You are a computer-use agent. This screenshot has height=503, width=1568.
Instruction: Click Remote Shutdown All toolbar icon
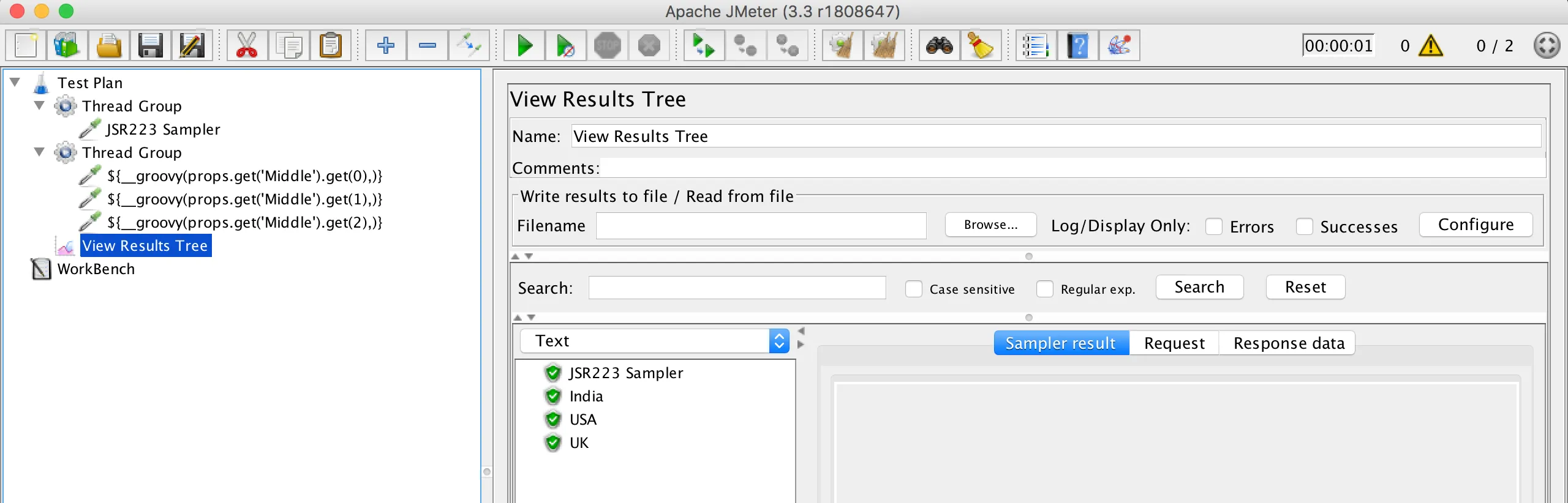pyautogui.click(x=787, y=45)
